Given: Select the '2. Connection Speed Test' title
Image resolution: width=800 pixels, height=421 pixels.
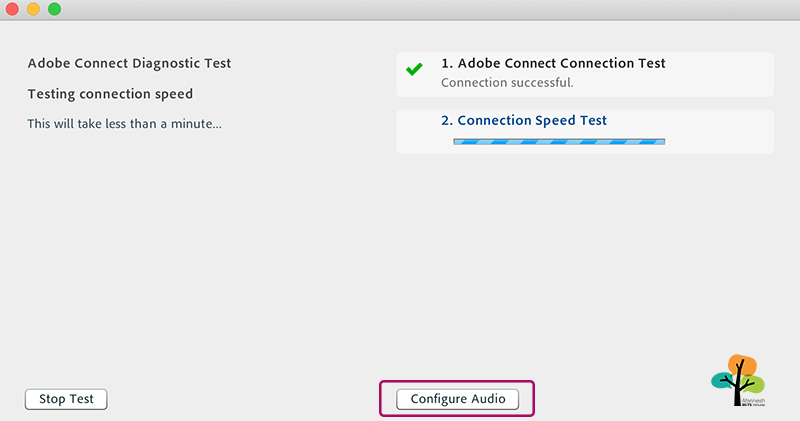Looking at the screenshot, I should tap(524, 120).
